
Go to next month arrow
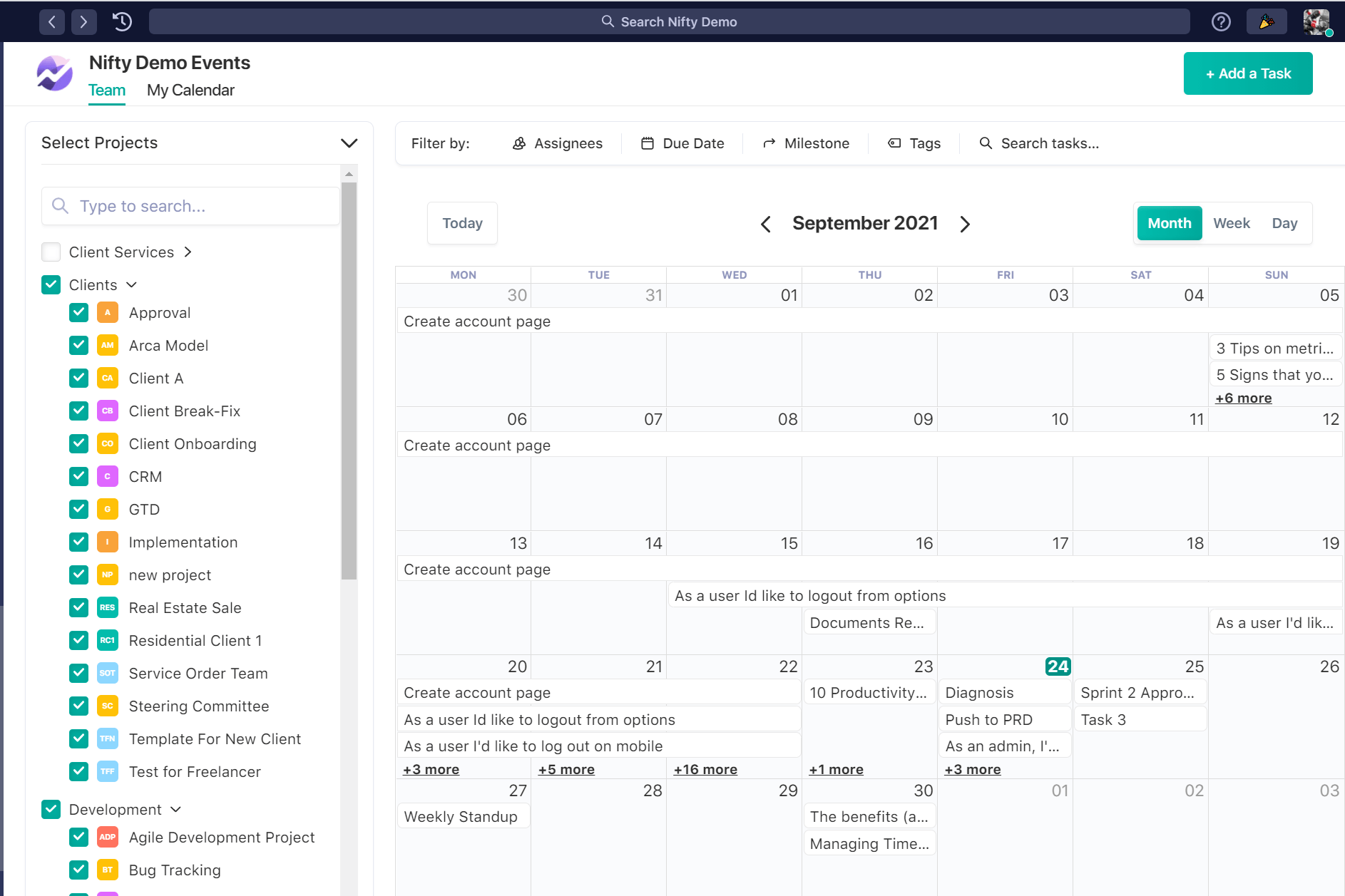point(965,225)
